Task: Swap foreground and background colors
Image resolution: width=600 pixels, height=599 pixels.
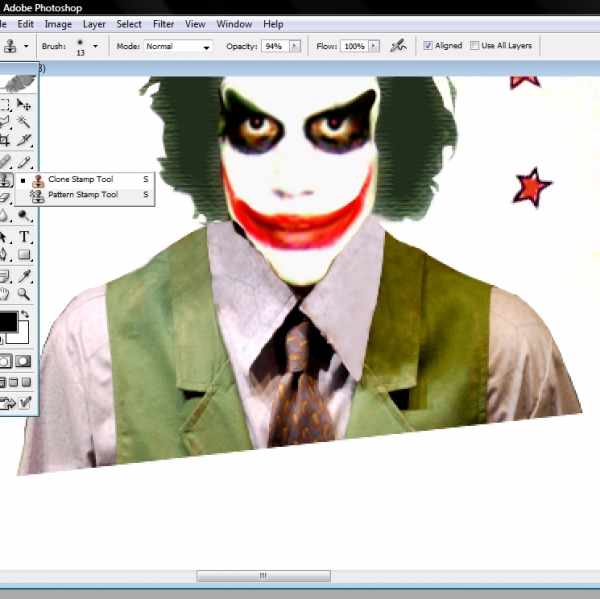Action: 25,314
